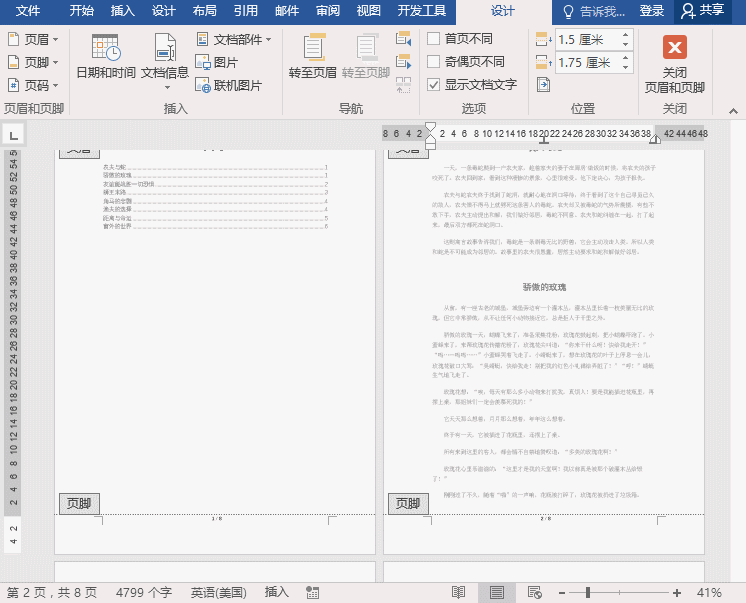Viewport: 746px width, 603px height.
Task: Open the 文档信息 document info menu
Action: click(165, 61)
